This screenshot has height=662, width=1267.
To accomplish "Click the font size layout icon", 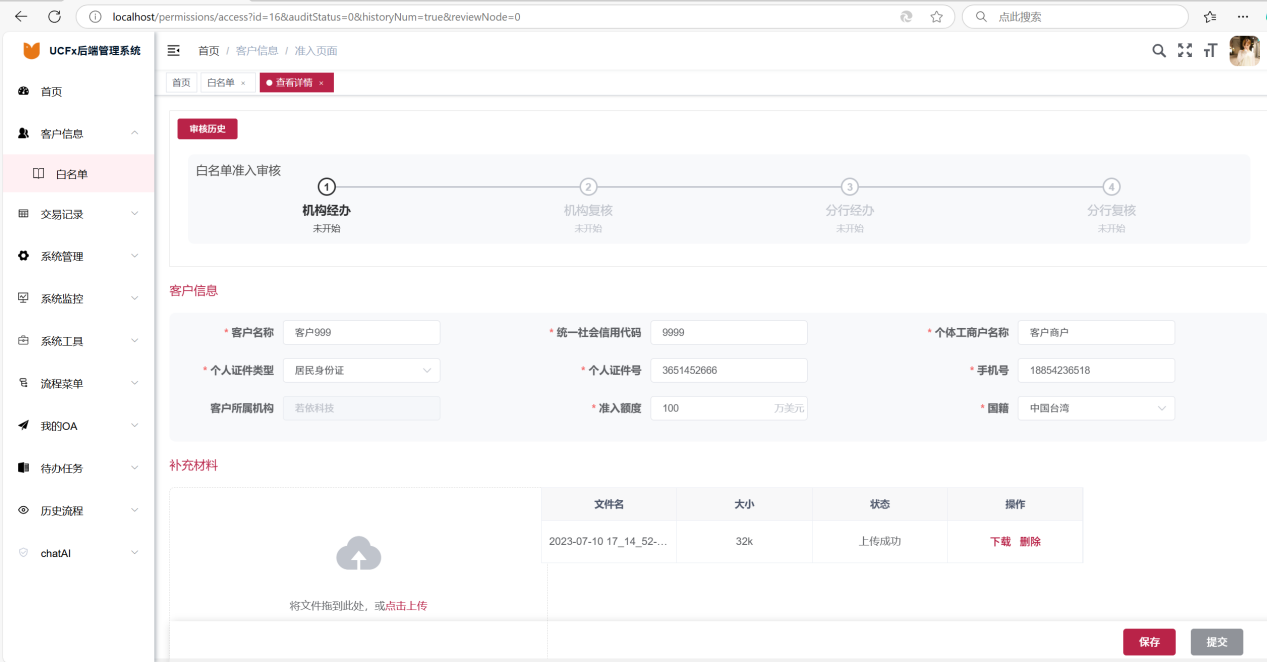I will tap(1210, 51).
